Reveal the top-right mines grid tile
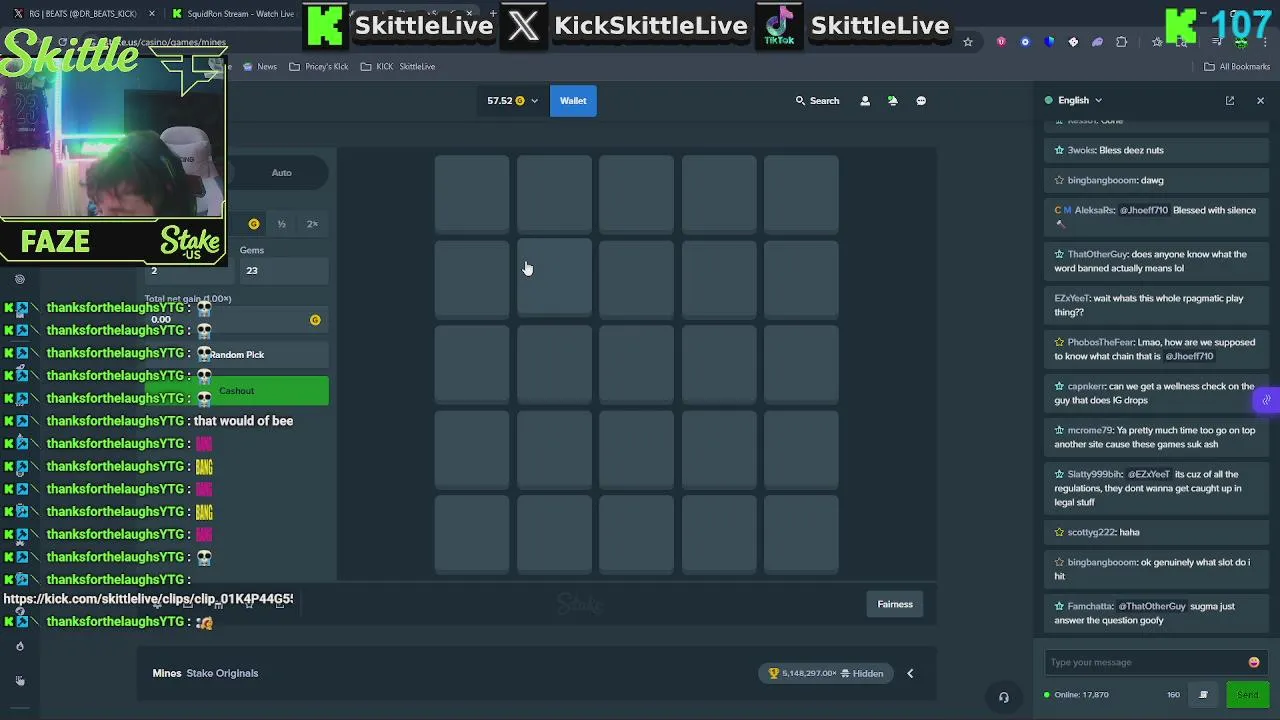Viewport: 1280px width, 720px height. 801,194
